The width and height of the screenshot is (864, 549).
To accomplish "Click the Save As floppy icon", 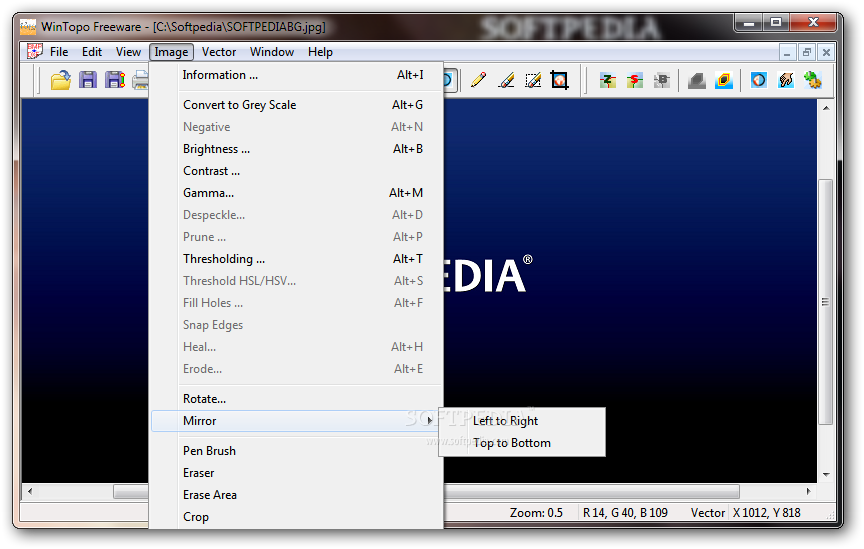I will (x=115, y=80).
